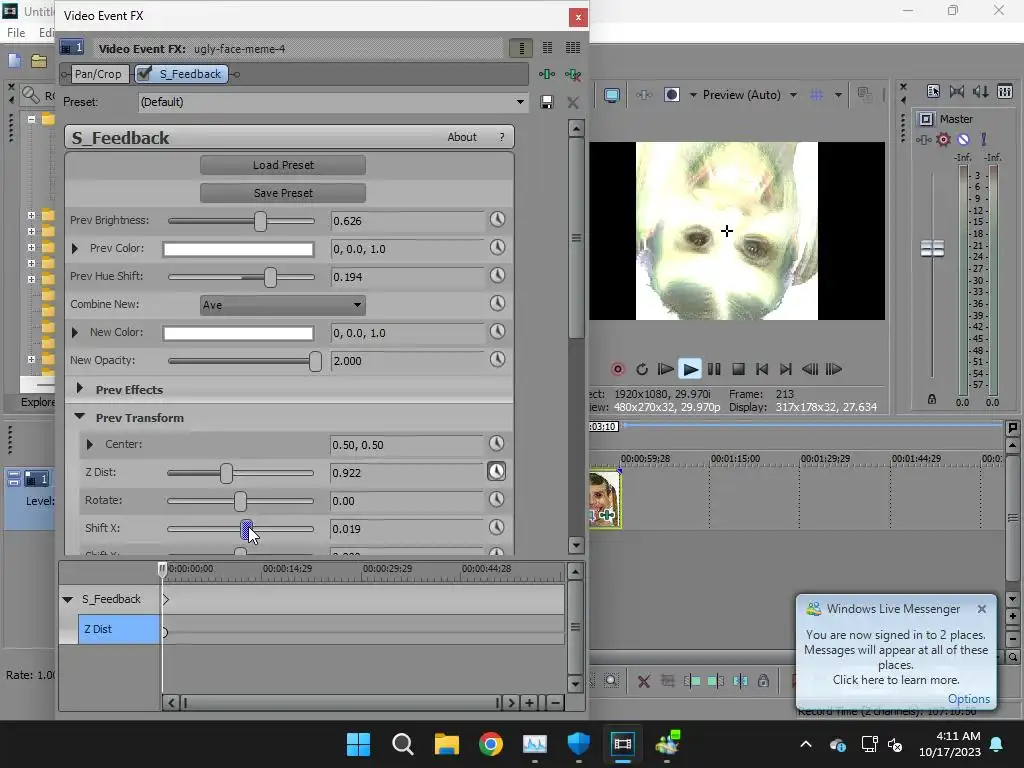
Task: Click the split screen view icon in the preview
Action: [x=671, y=95]
